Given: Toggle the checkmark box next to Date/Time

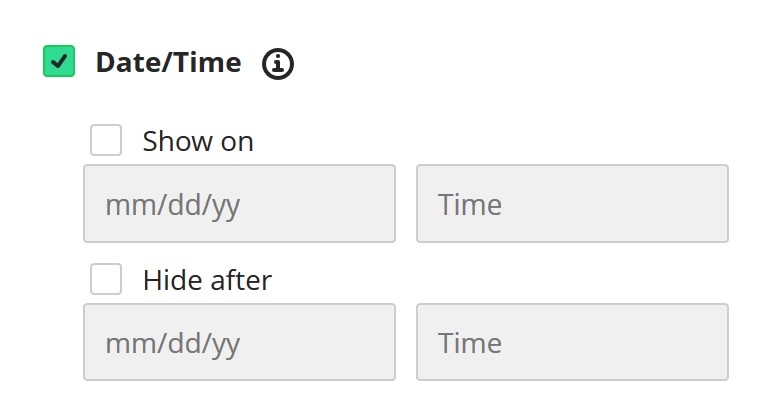Looking at the screenshot, I should coord(59,61).
